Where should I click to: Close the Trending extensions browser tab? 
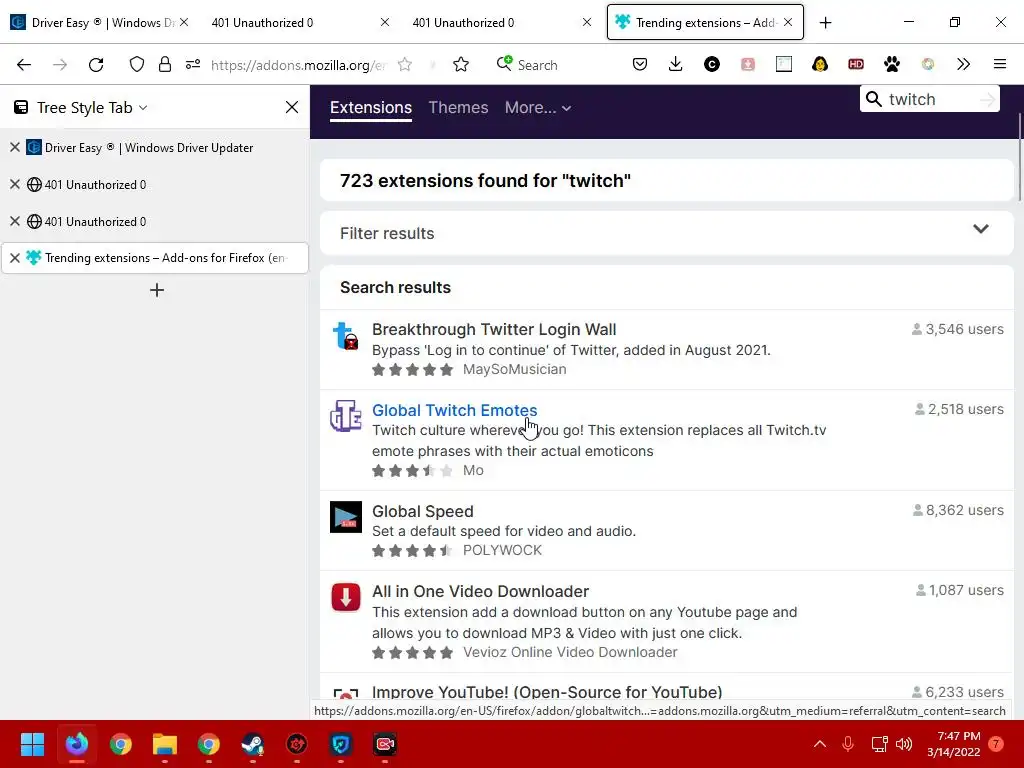788,23
